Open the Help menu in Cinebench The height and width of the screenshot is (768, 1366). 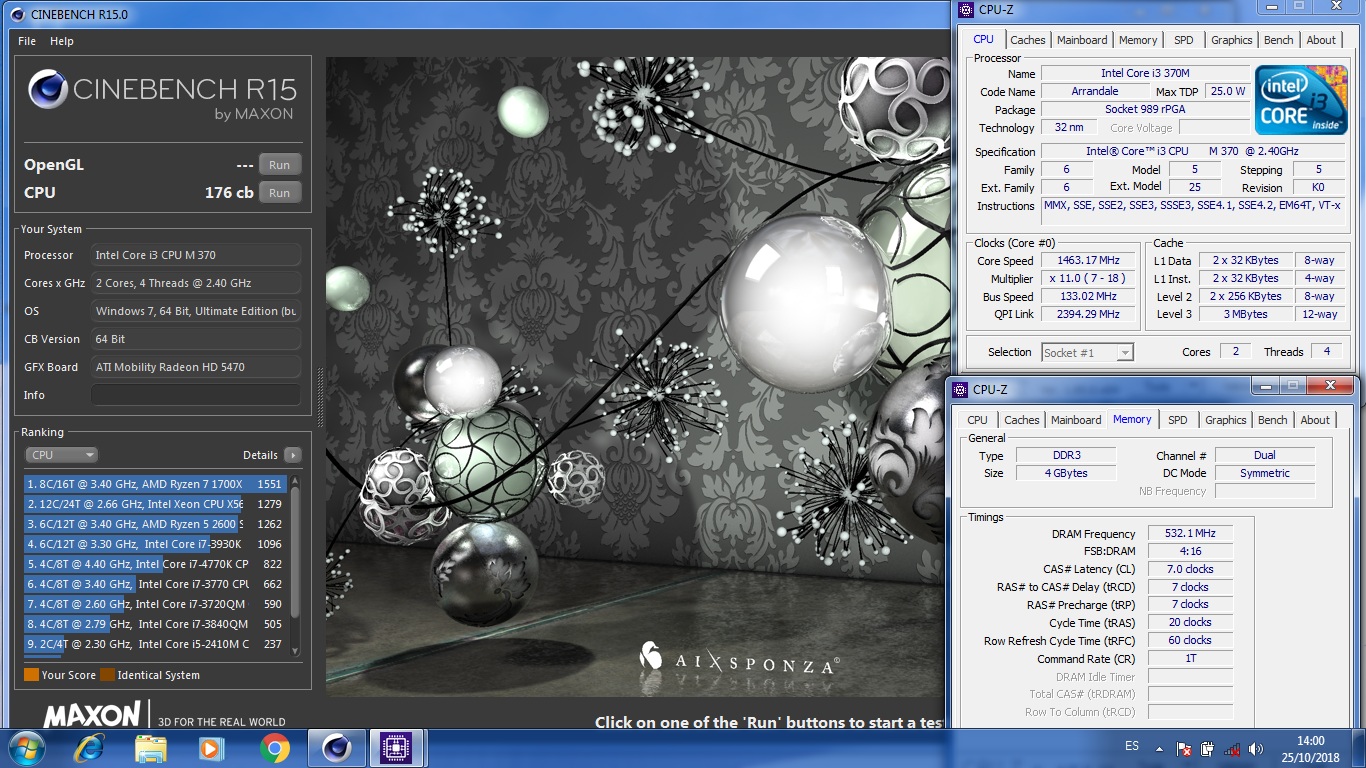62,41
